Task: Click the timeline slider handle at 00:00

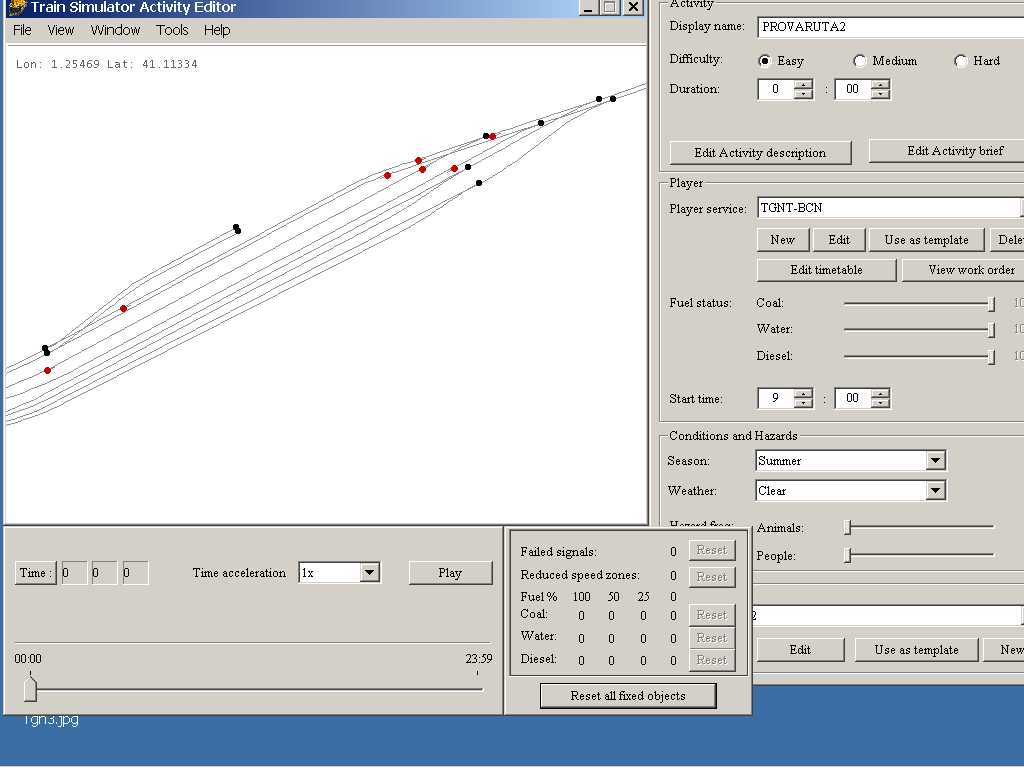Action: (x=30, y=689)
